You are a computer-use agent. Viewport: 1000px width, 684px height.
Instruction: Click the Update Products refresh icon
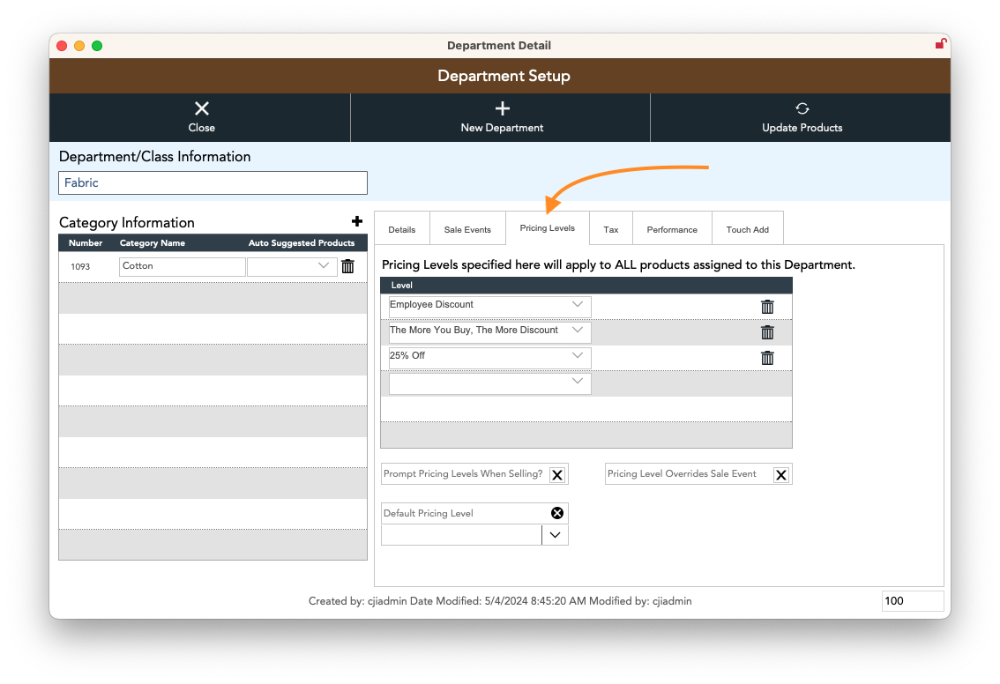[802, 109]
